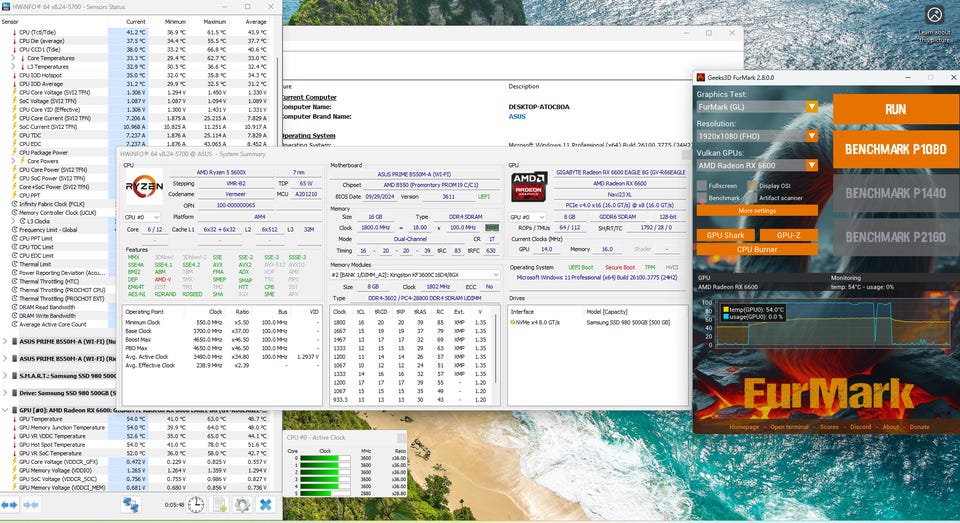Image resolution: width=960 pixels, height=523 pixels.
Task: Click the Maximum column header
Action: (214, 21)
